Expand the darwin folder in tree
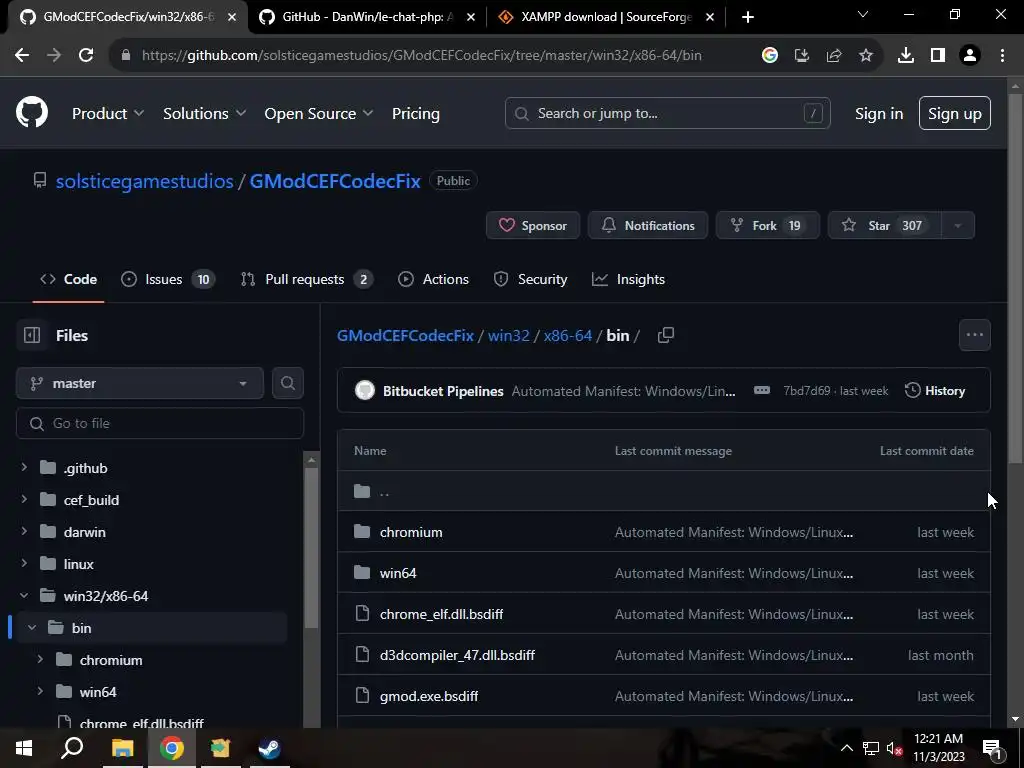The height and width of the screenshot is (768, 1024). click(x=24, y=531)
